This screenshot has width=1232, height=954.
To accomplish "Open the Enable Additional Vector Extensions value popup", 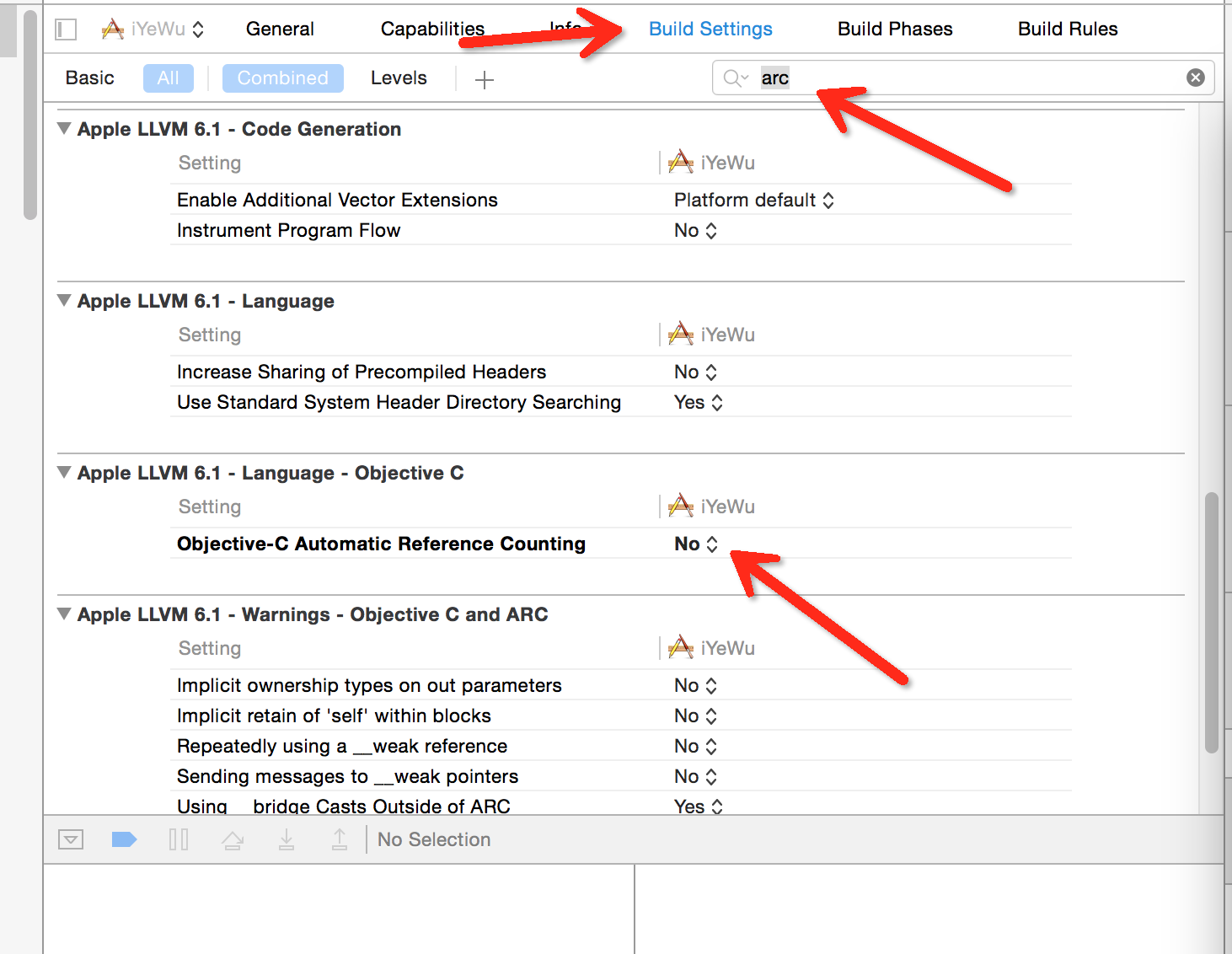I will tap(754, 201).
